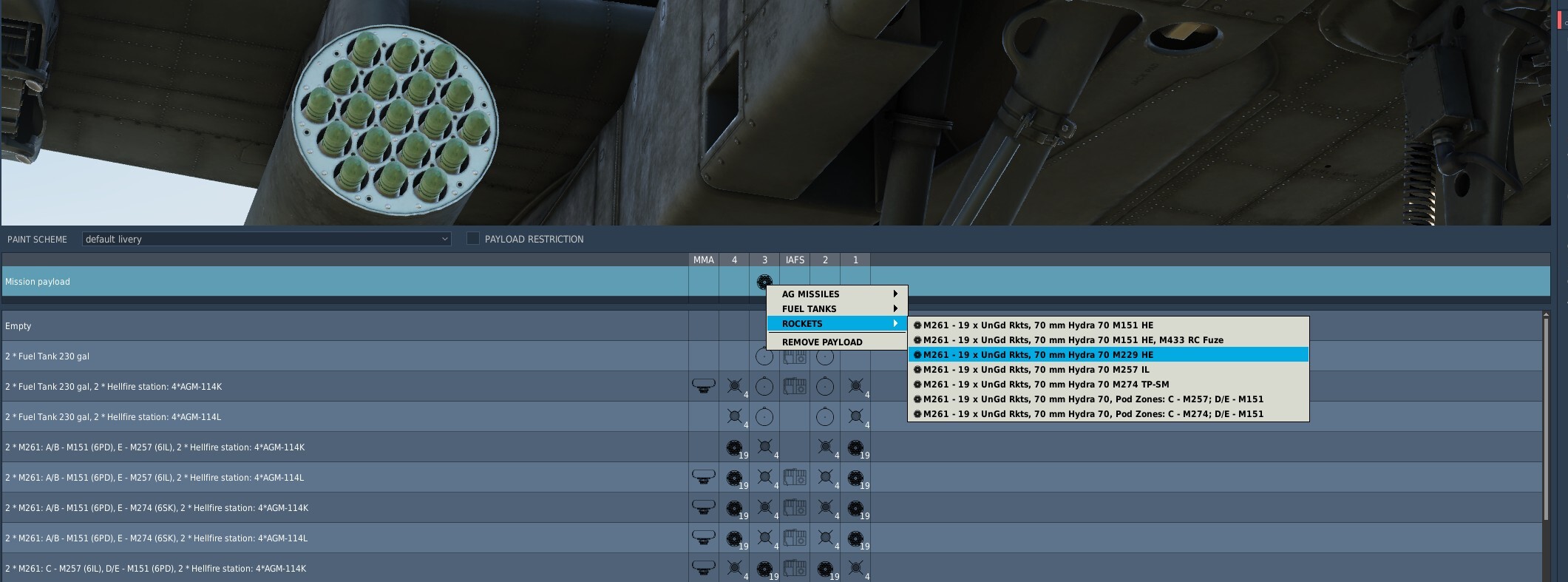Viewport: 1568px width, 582px height.
Task: Click station 3 fuel tank icon in 2 * Fuel Tank 230 gal row
Action: pyautogui.click(x=764, y=356)
